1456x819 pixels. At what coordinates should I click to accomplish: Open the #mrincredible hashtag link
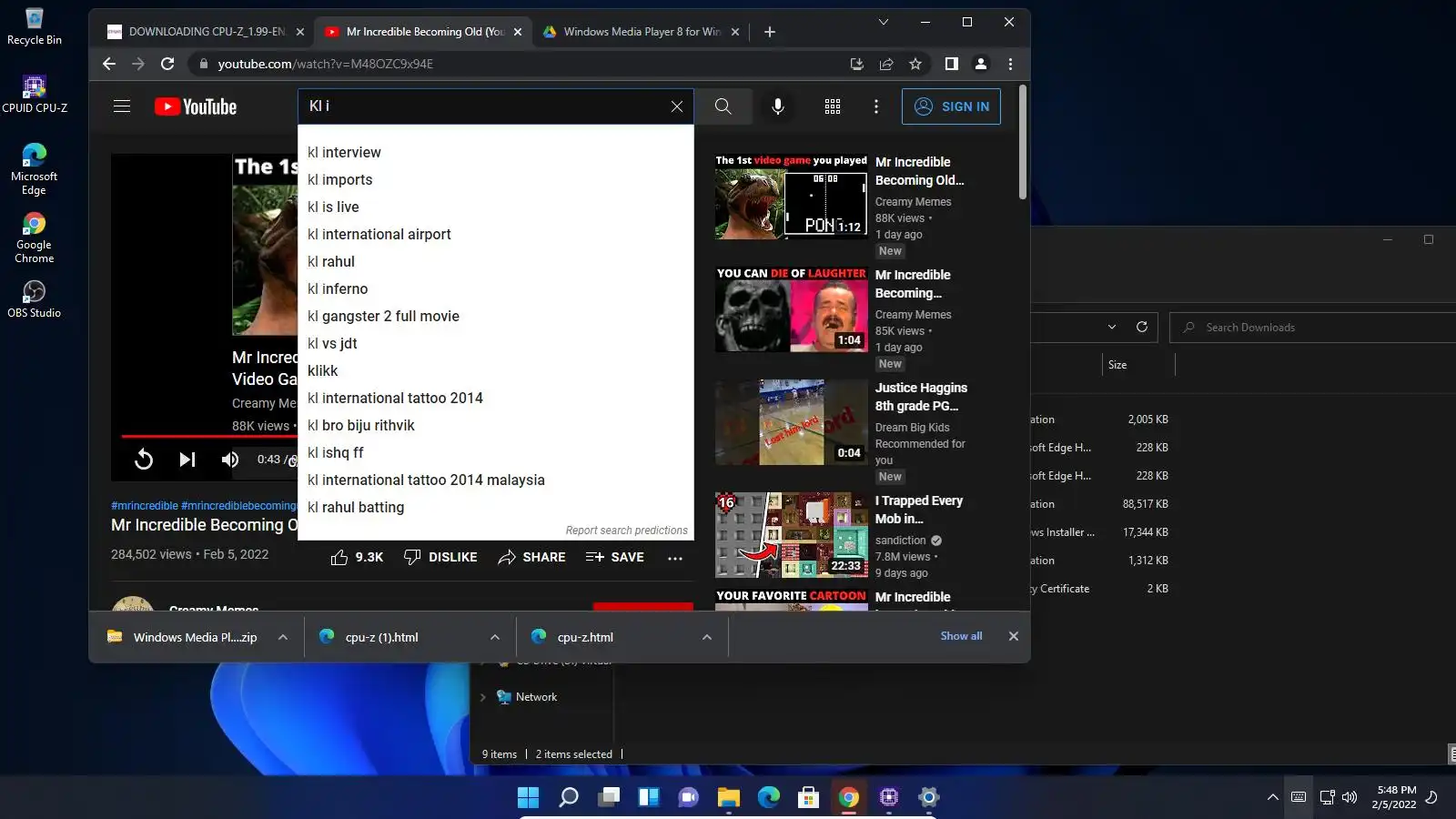pos(145,506)
